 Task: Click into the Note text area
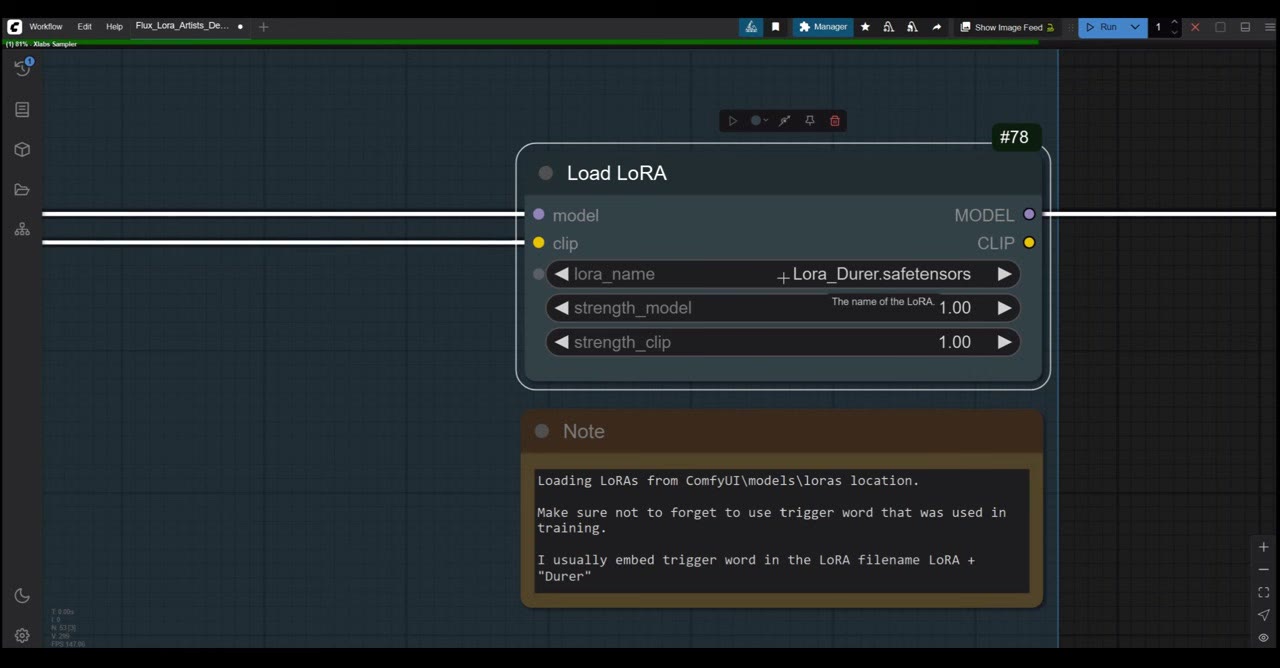pyautogui.click(x=782, y=531)
